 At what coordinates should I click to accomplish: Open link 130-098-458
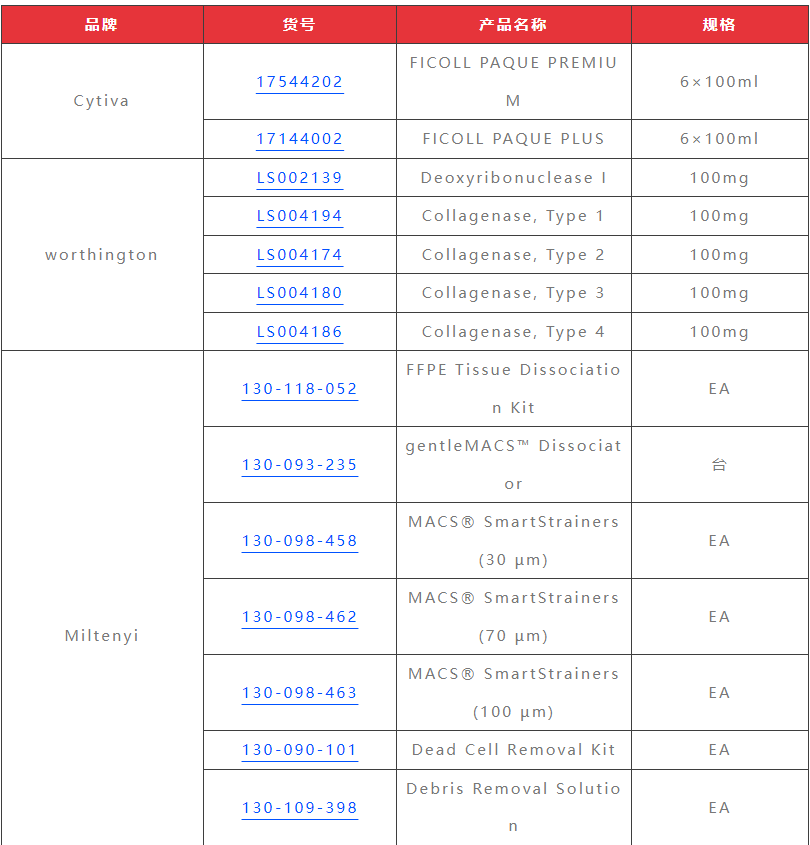pyautogui.click(x=299, y=541)
